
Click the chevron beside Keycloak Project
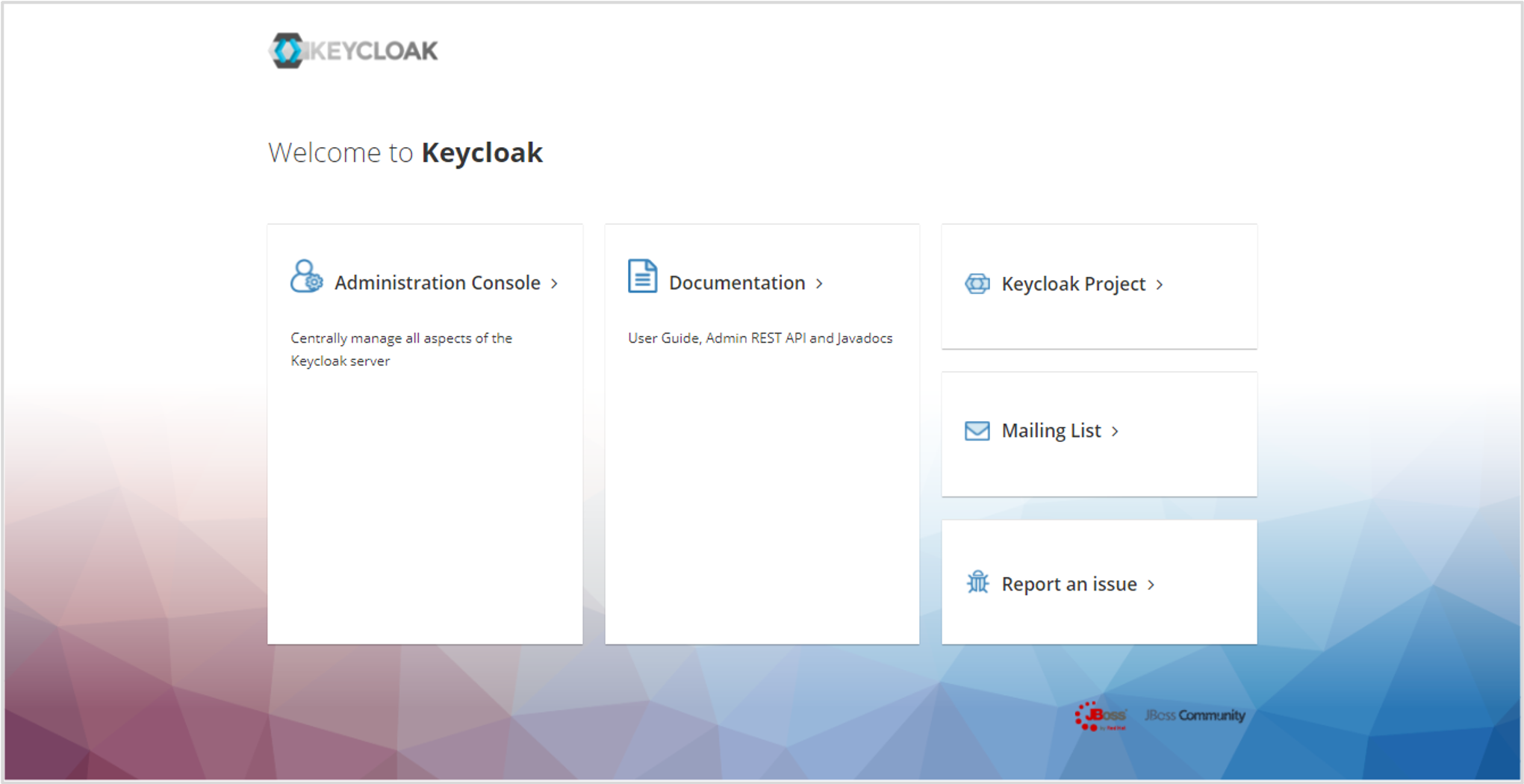1160,284
